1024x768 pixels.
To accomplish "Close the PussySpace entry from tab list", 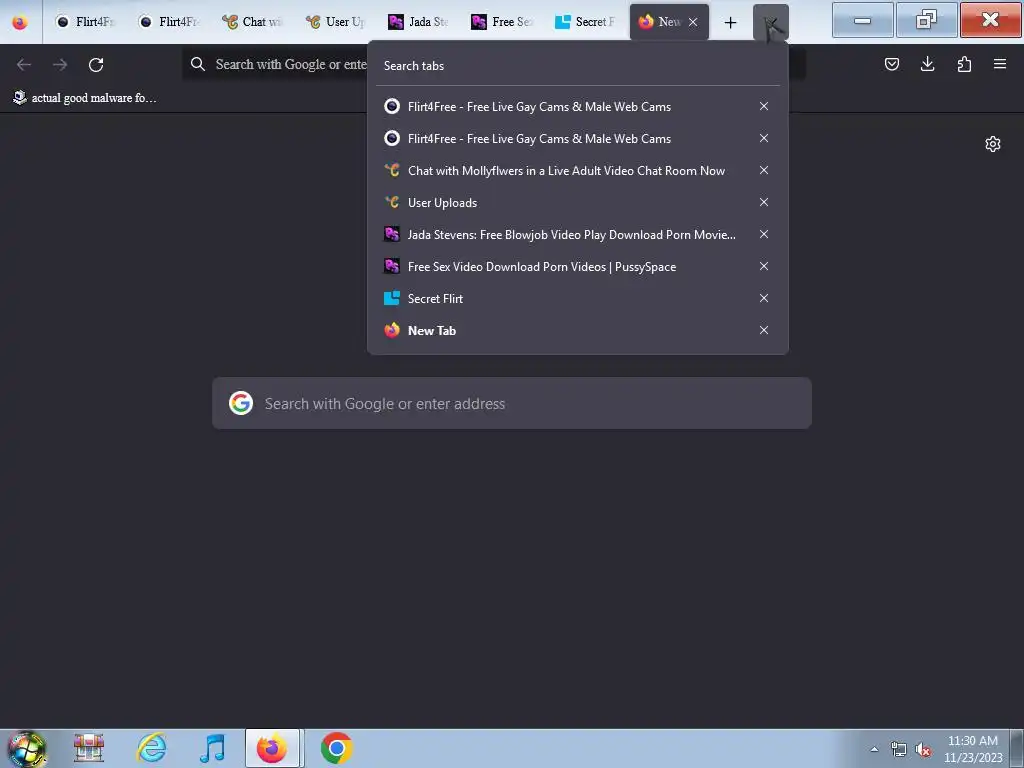I will (763, 266).
